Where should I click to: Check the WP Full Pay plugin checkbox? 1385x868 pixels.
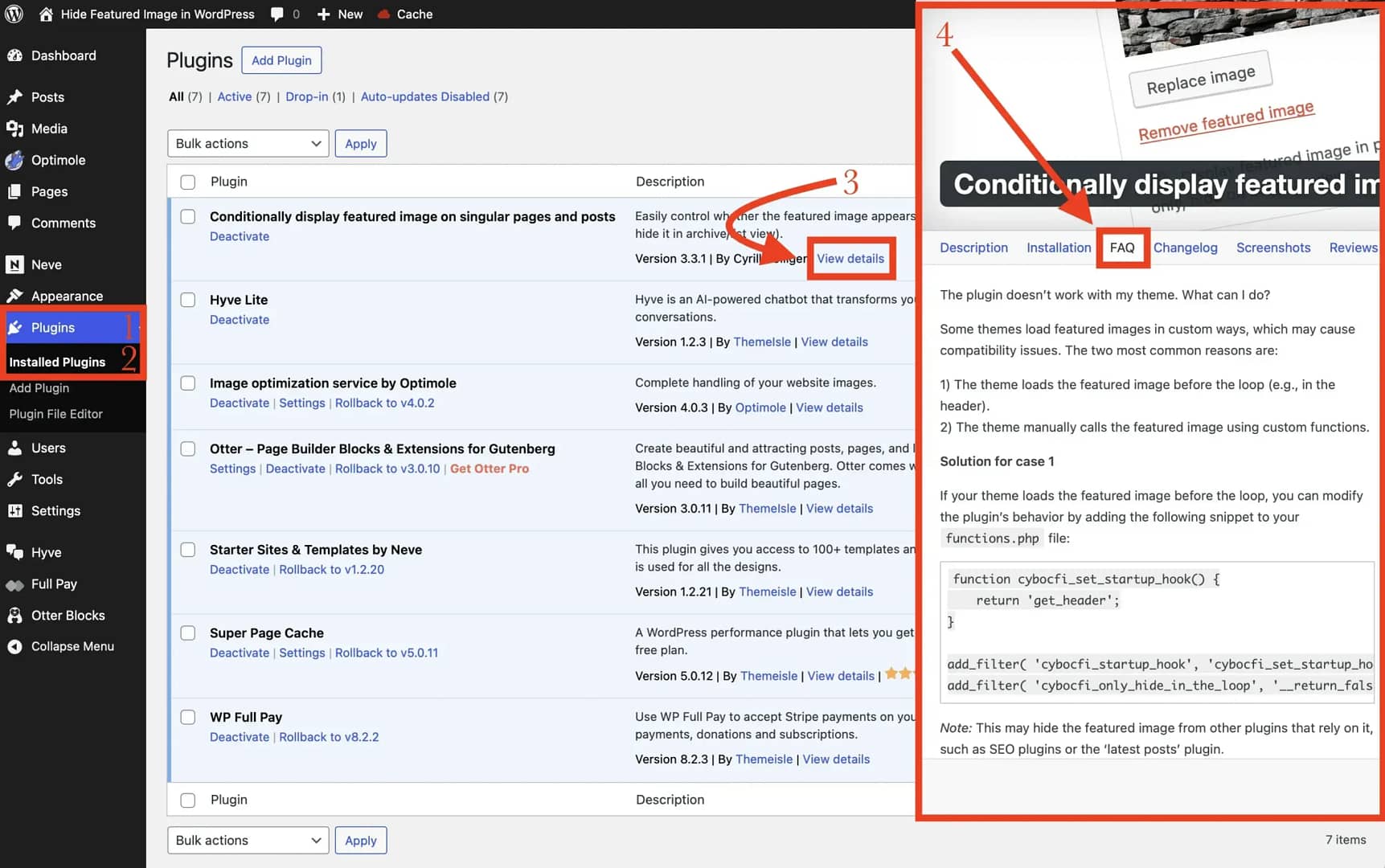coord(188,717)
